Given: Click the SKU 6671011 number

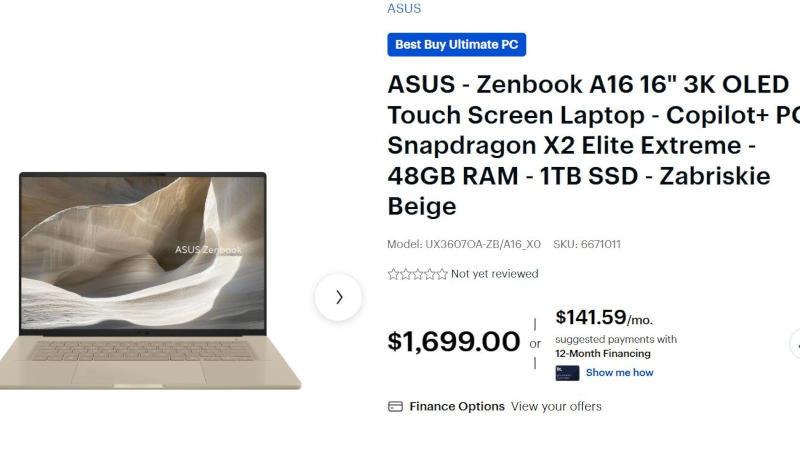Looking at the screenshot, I should click(601, 244).
